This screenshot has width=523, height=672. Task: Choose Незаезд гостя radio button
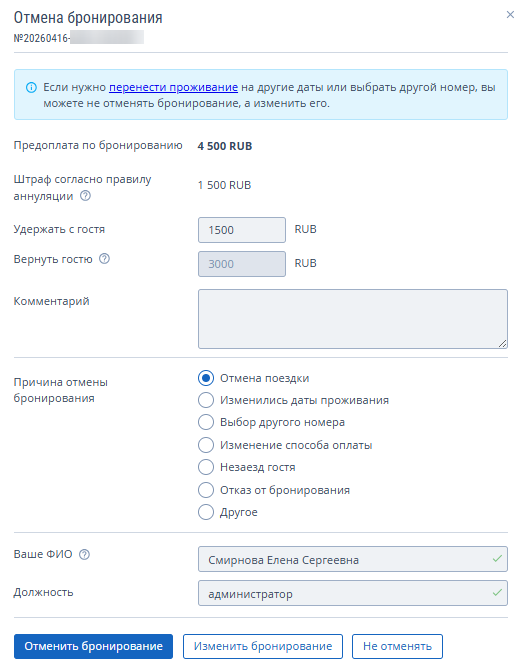click(206, 467)
